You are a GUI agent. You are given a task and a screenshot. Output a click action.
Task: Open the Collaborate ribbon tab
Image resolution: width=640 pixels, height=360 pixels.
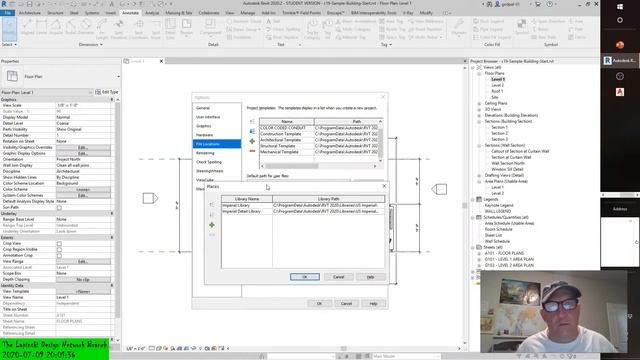[x=209, y=13]
